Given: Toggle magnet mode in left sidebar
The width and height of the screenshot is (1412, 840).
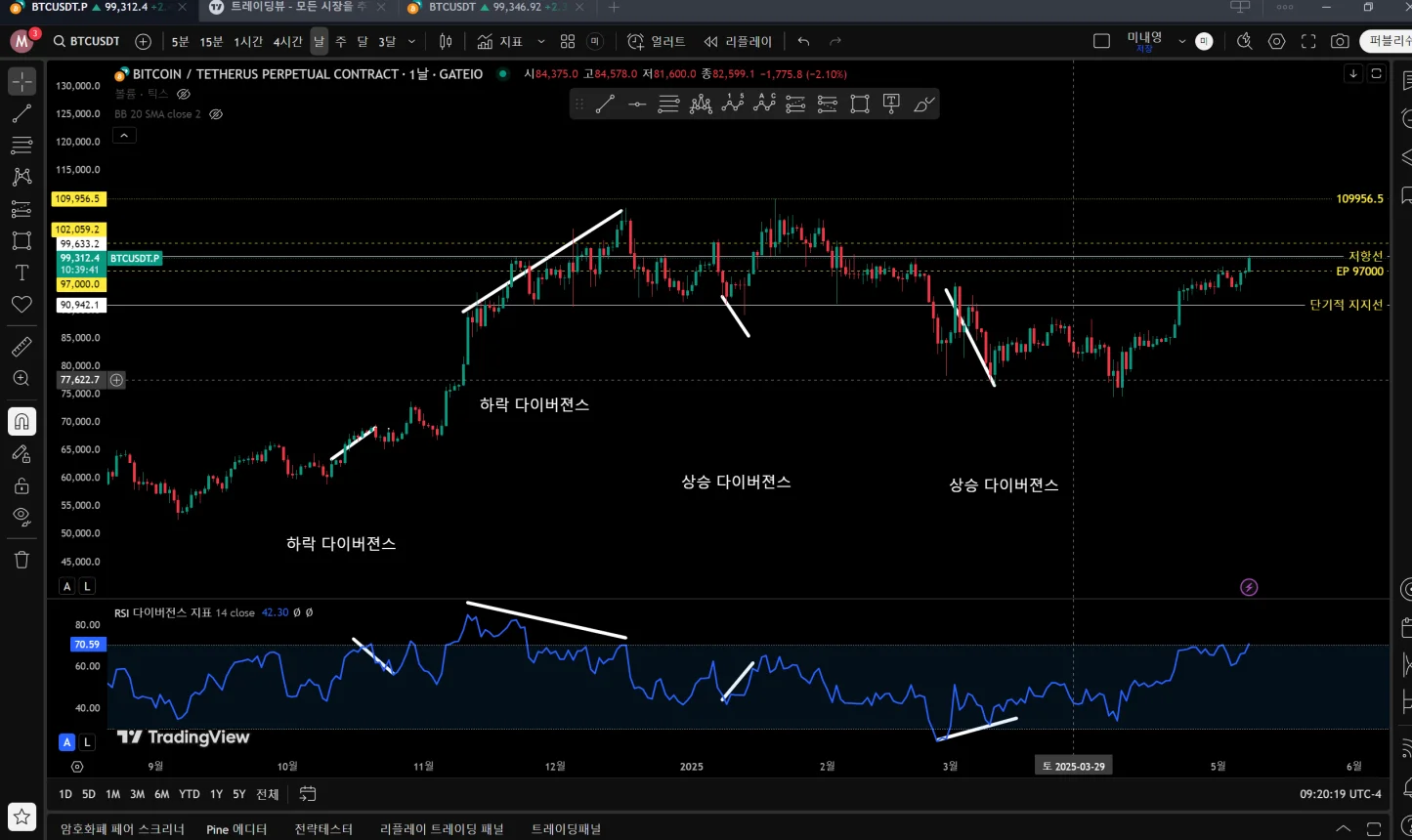Looking at the screenshot, I should (21, 421).
